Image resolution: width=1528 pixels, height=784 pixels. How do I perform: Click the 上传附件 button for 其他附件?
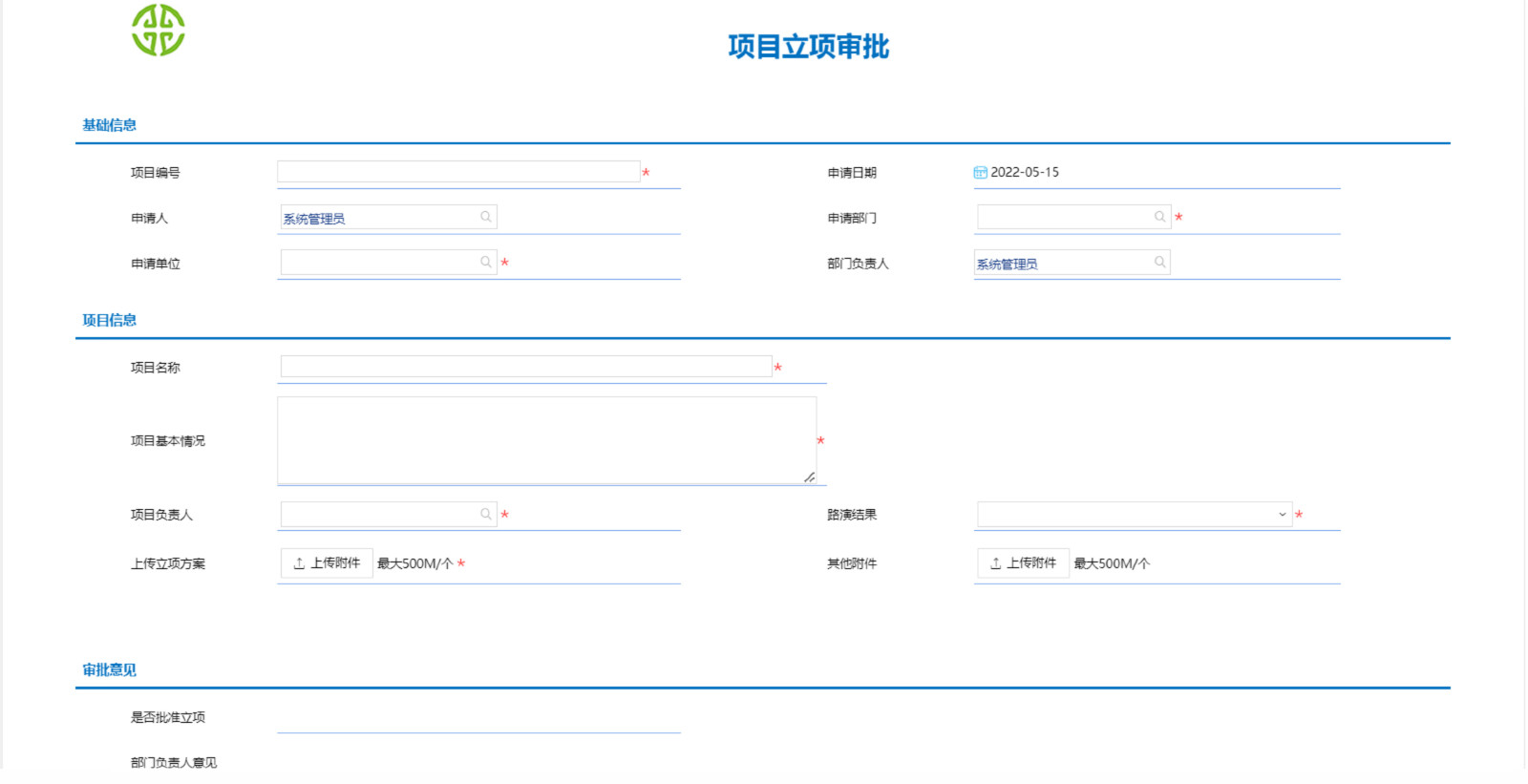1023,563
